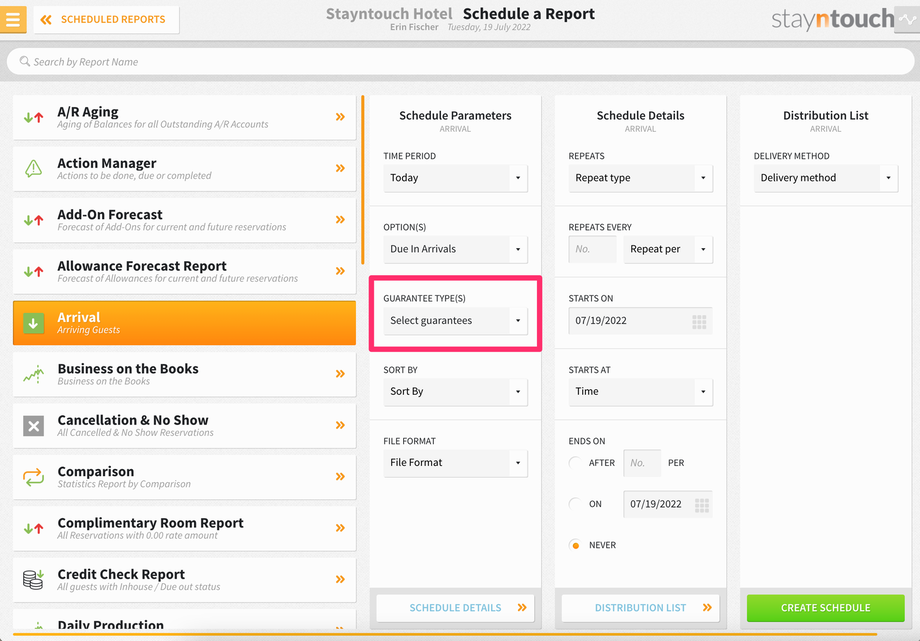Select the Ends On 'On' radio button

pos(576,504)
